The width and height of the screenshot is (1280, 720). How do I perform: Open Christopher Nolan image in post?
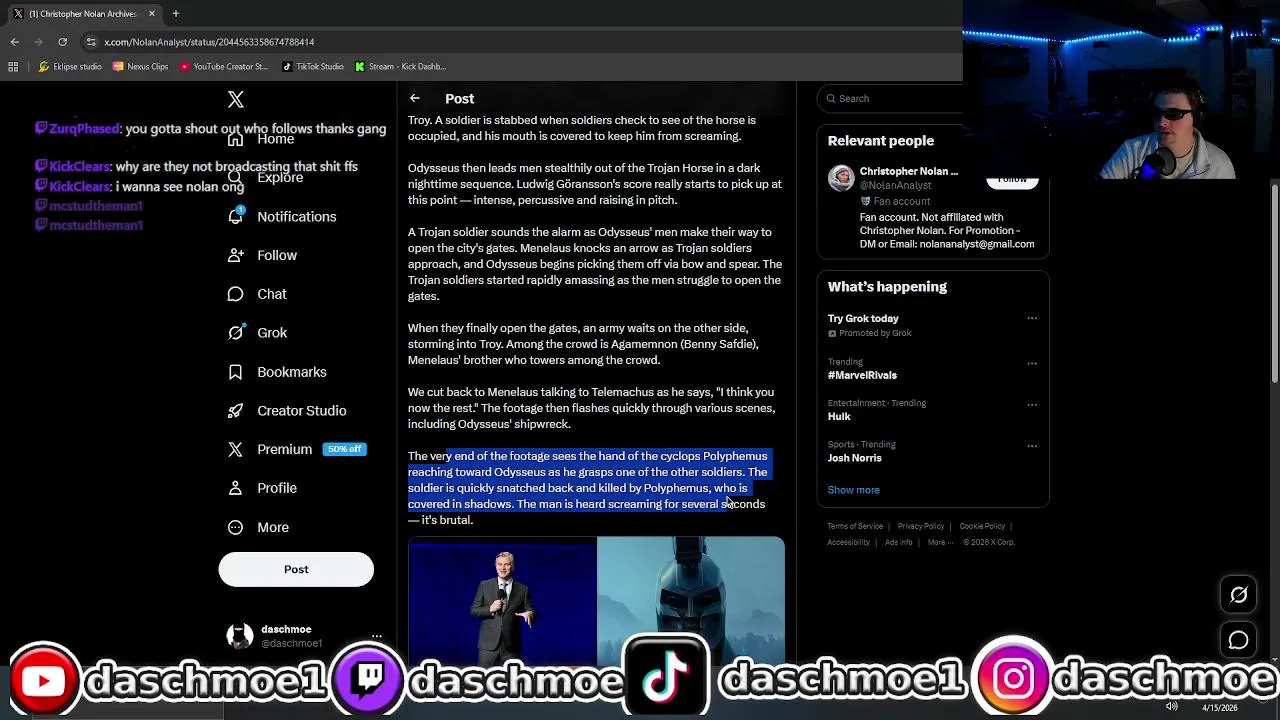(502, 601)
